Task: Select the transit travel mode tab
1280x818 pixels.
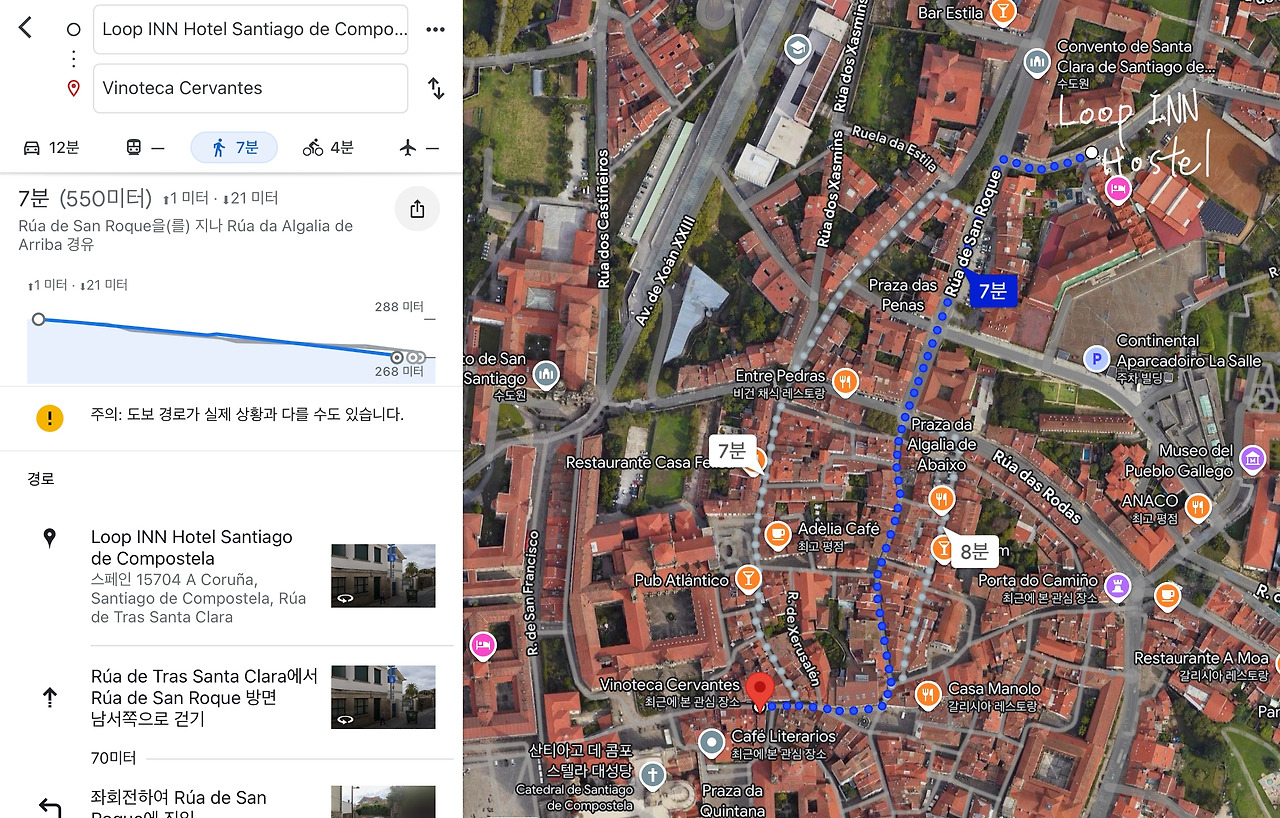Action: coord(145,148)
